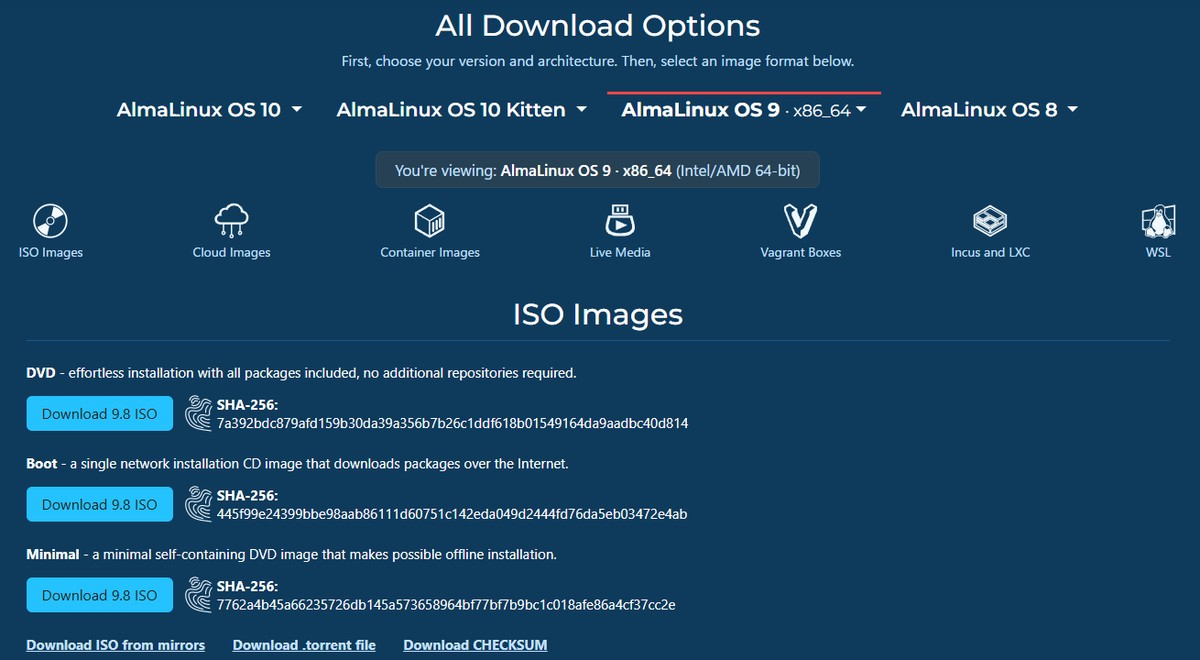Open the AlmaLinux OS 9 x86_64 dropdown
This screenshot has height=660, width=1200.
(x=744, y=110)
